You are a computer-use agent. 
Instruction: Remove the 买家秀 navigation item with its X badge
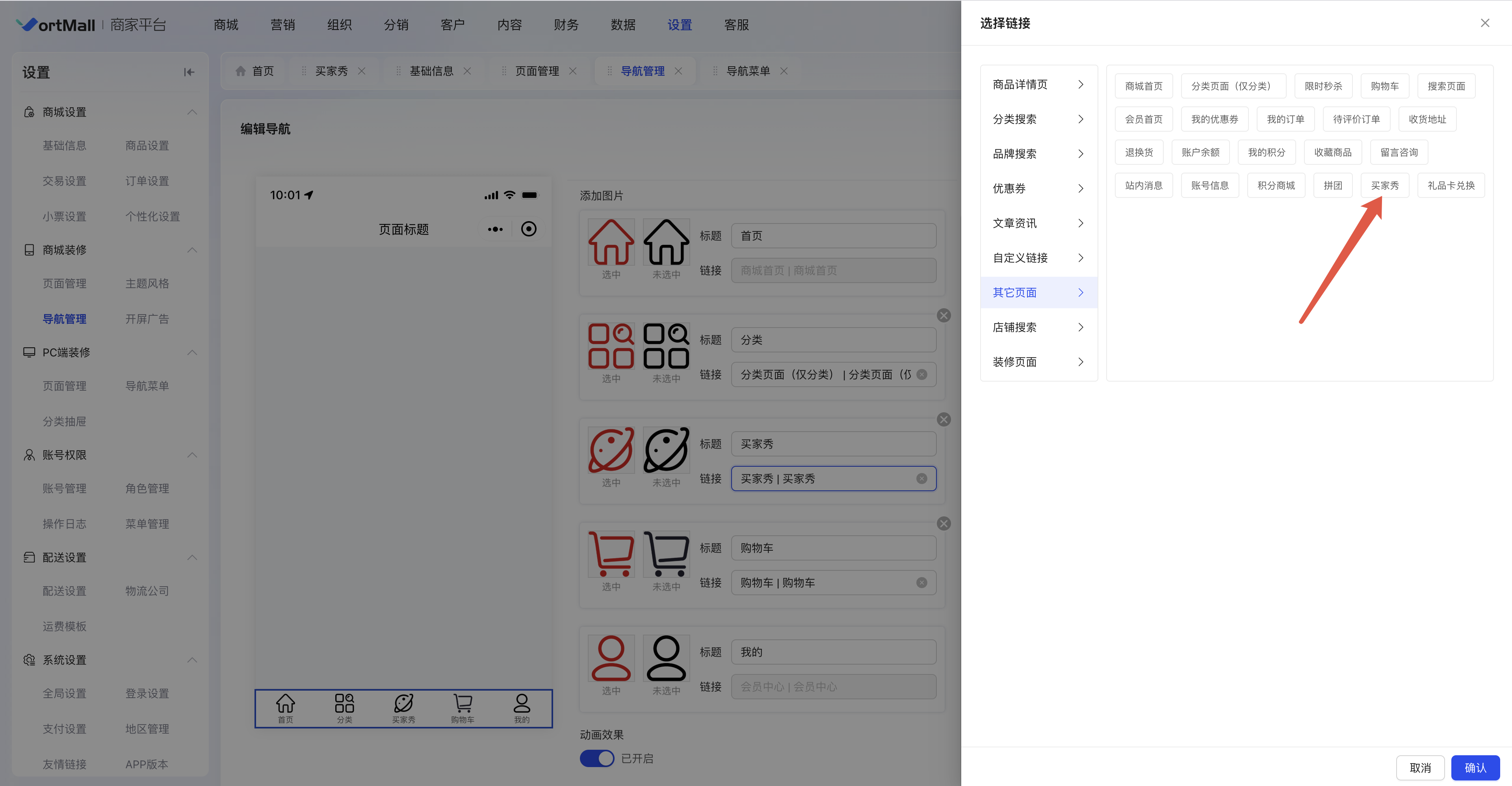point(943,419)
